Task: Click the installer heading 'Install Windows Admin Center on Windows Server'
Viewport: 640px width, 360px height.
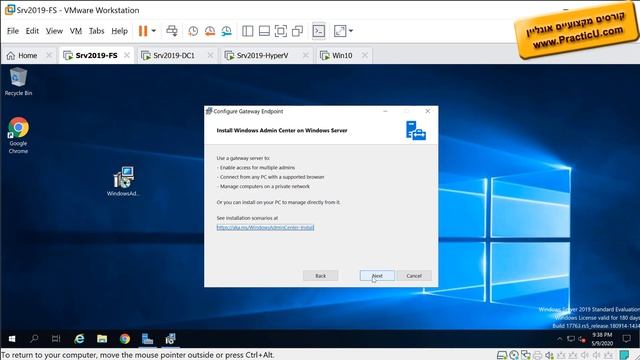Action: 282,131
